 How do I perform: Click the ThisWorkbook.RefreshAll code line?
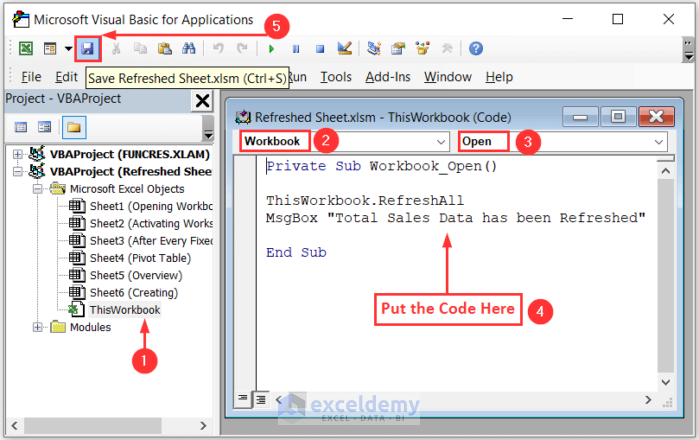click(x=365, y=201)
